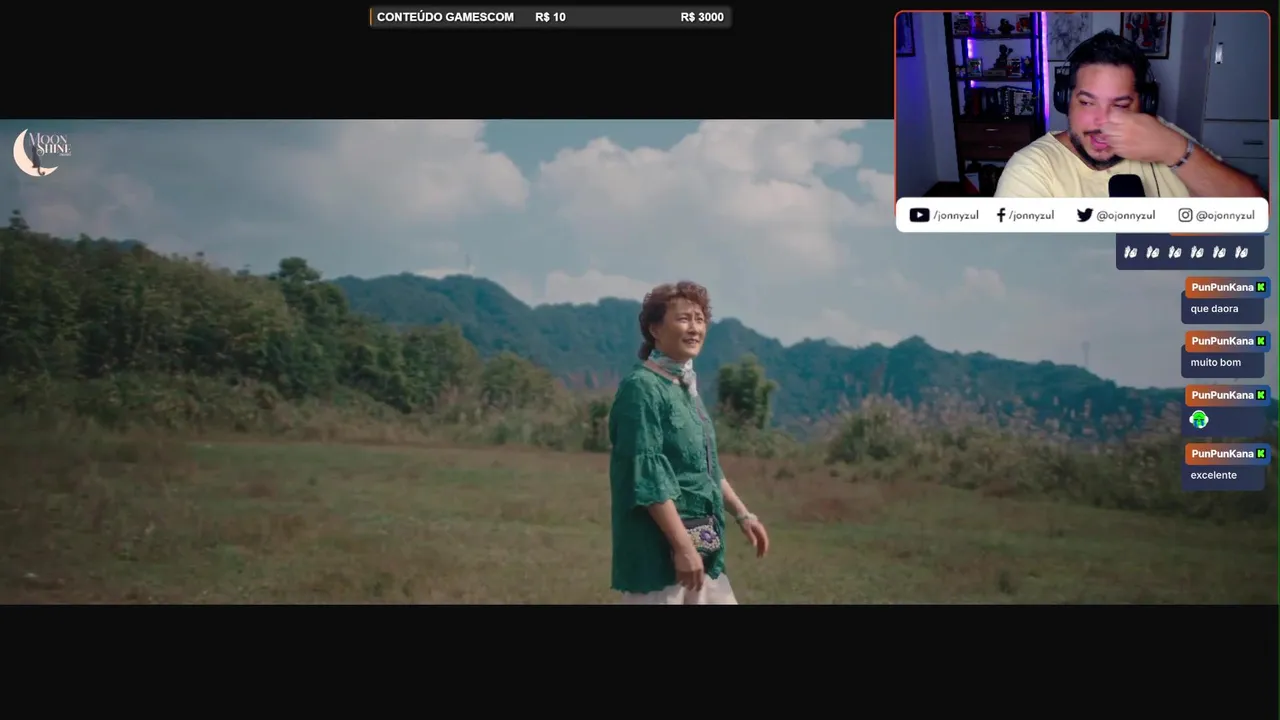Click the row of emotes in the top chat bubble
The height and width of the screenshot is (720, 1280).
click(1186, 252)
